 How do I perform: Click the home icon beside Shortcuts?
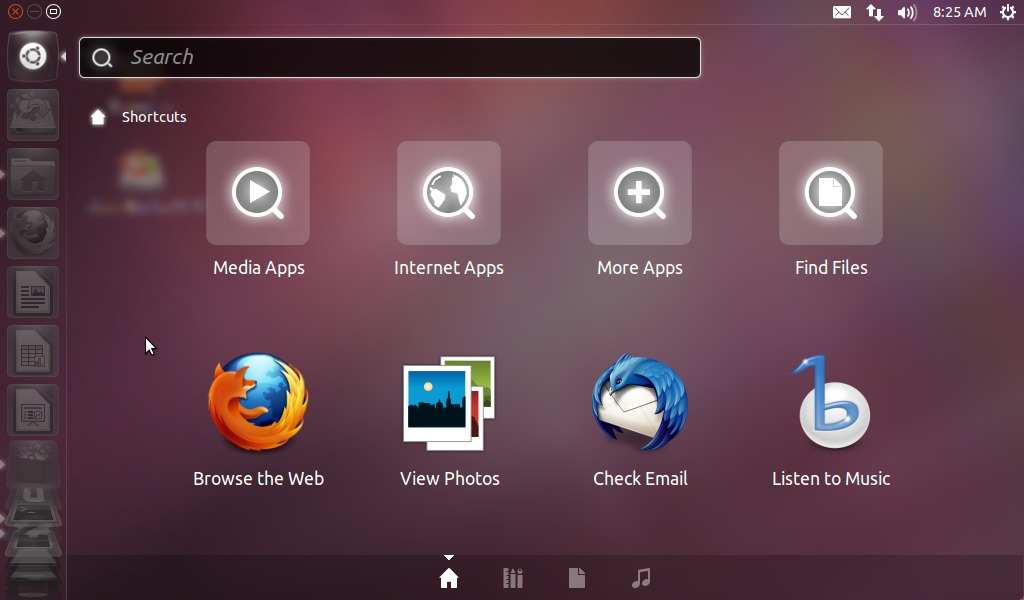click(98, 117)
